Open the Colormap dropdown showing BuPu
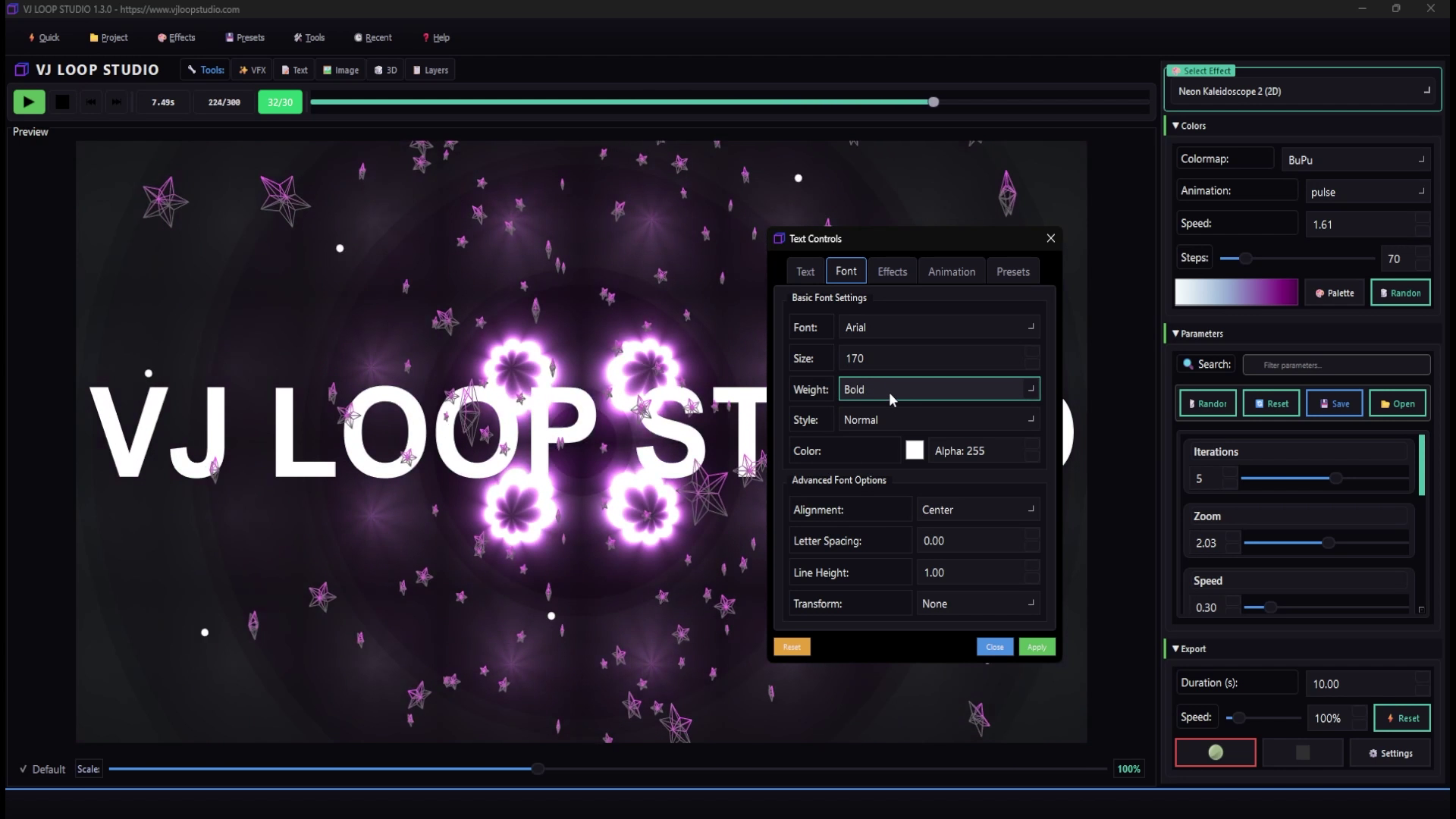The height and width of the screenshot is (819, 1456). pyautogui.click(x=1355, y=159)
